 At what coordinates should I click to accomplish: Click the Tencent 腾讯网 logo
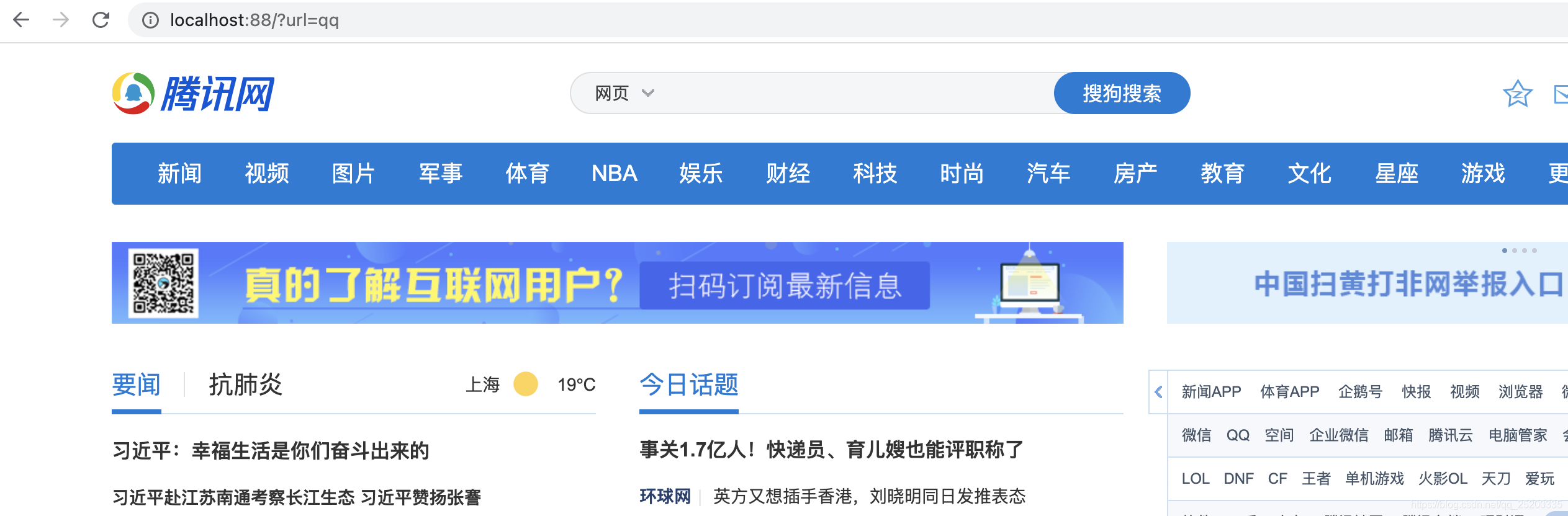tap(193, 94)
